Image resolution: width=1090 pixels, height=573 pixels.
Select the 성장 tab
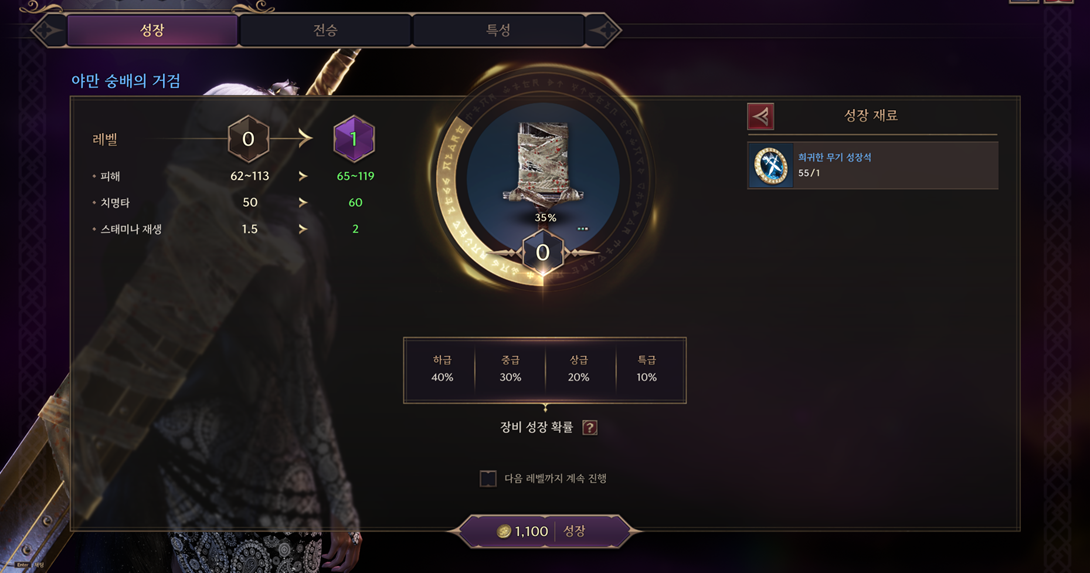(152, 31)
